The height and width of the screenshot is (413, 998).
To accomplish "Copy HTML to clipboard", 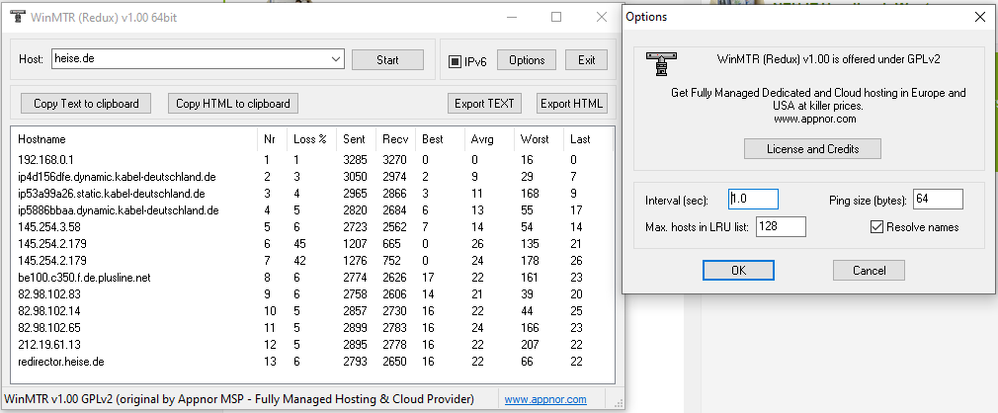I will pyautogui.click(x=233, y=103).
